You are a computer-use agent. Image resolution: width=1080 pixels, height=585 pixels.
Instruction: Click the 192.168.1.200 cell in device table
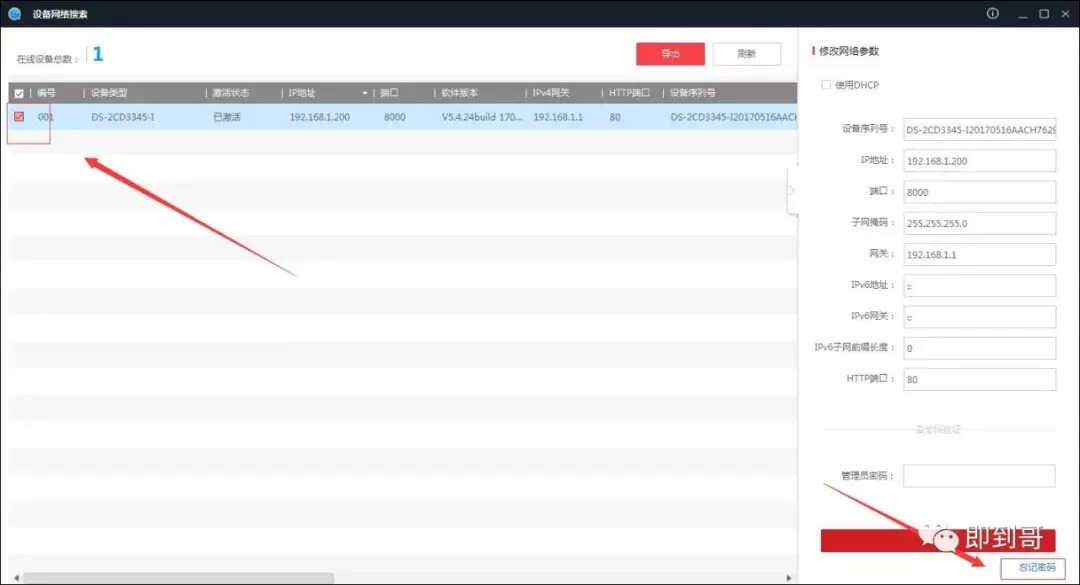(x=320, y=117)
